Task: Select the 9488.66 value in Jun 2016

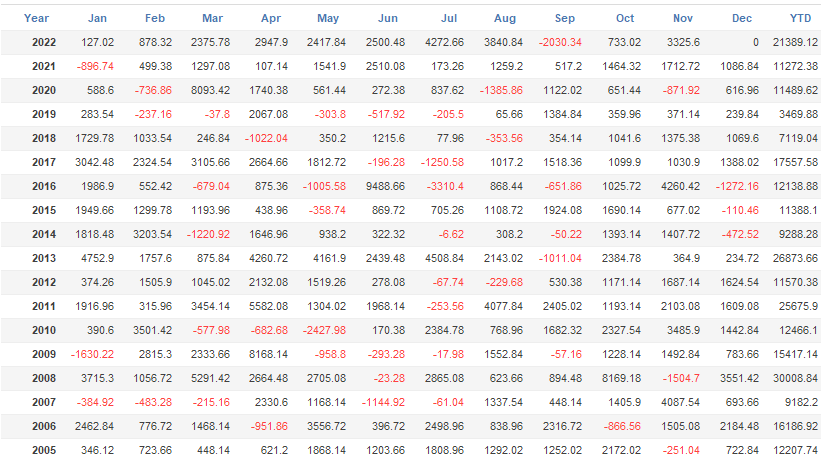Action: (385, 186)
